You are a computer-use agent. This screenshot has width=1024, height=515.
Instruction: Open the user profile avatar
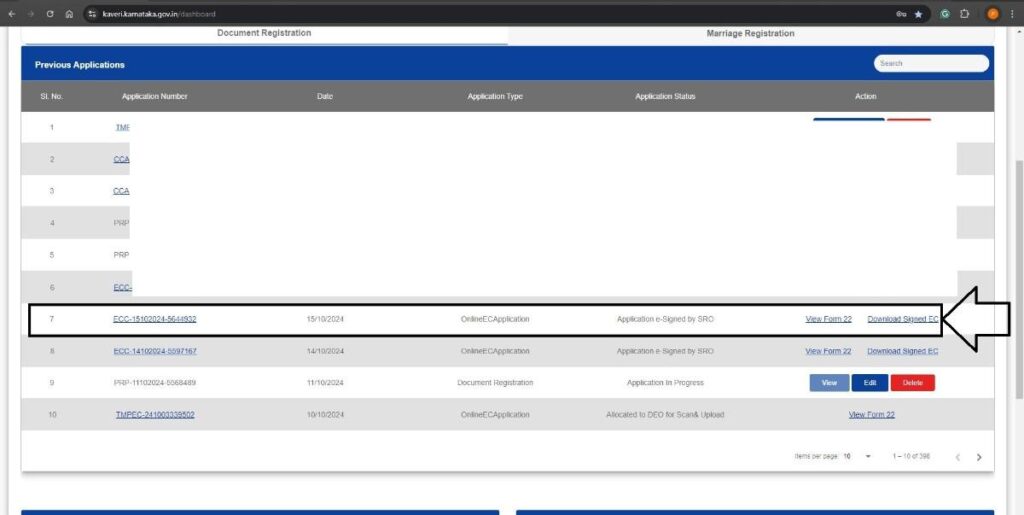point(990,14)
